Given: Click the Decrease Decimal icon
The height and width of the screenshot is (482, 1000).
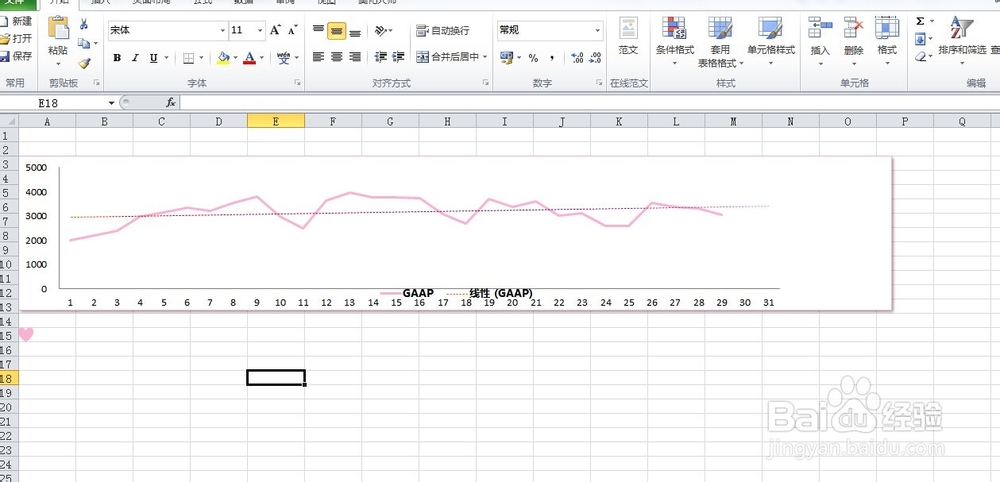Looking at the screenshot, I should click(x=595, y=58).
